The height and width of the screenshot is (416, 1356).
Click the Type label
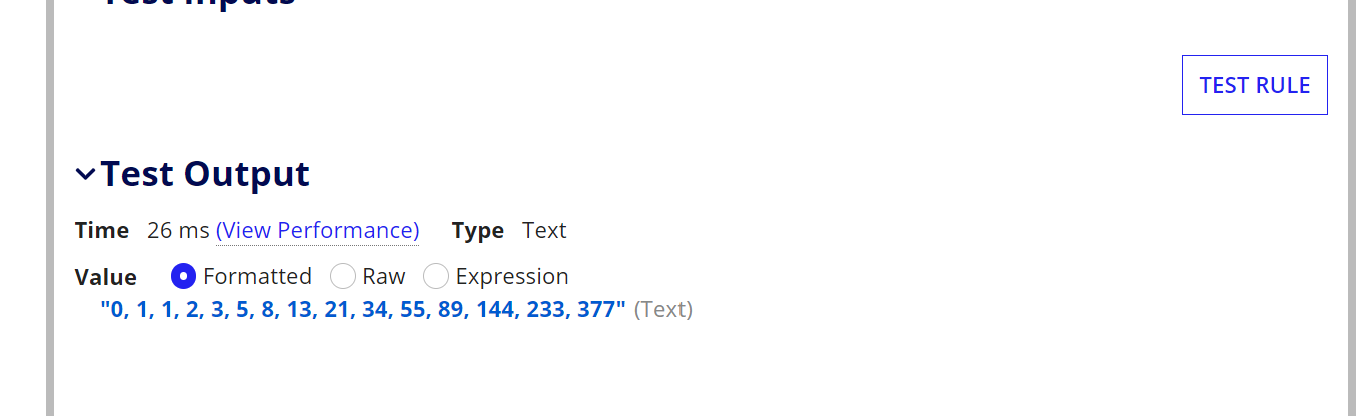pyautogui.click(x=477, y=231)
